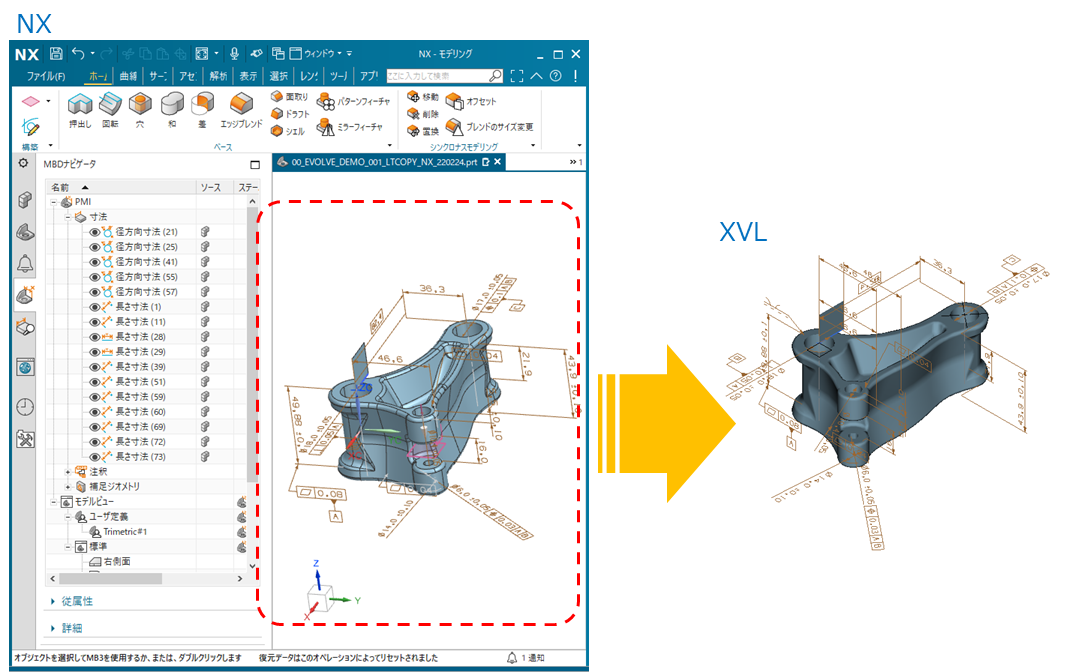
Task: Open the bell notification sidebar icon
Action: [25, 263]
